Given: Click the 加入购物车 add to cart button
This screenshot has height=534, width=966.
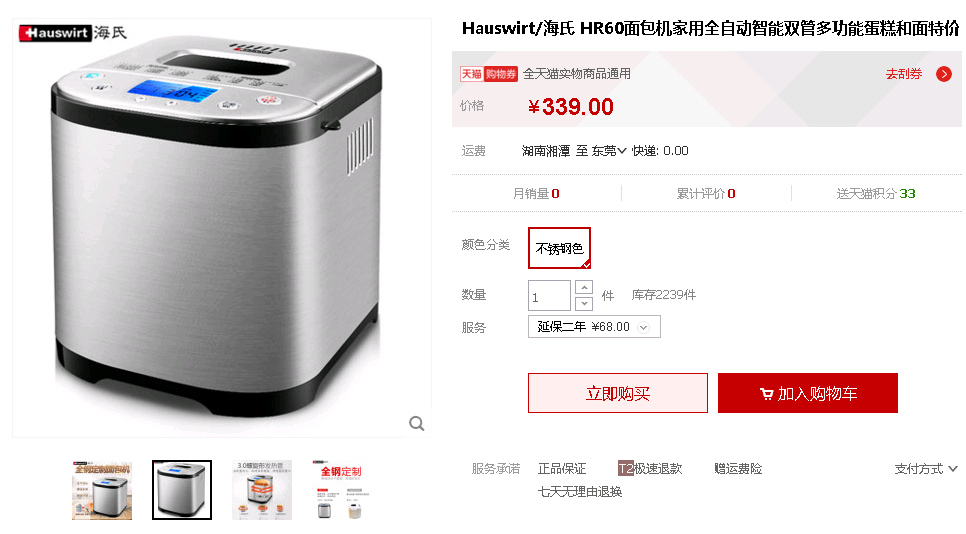Looking at the screenshot, I should tap(808, 393).
